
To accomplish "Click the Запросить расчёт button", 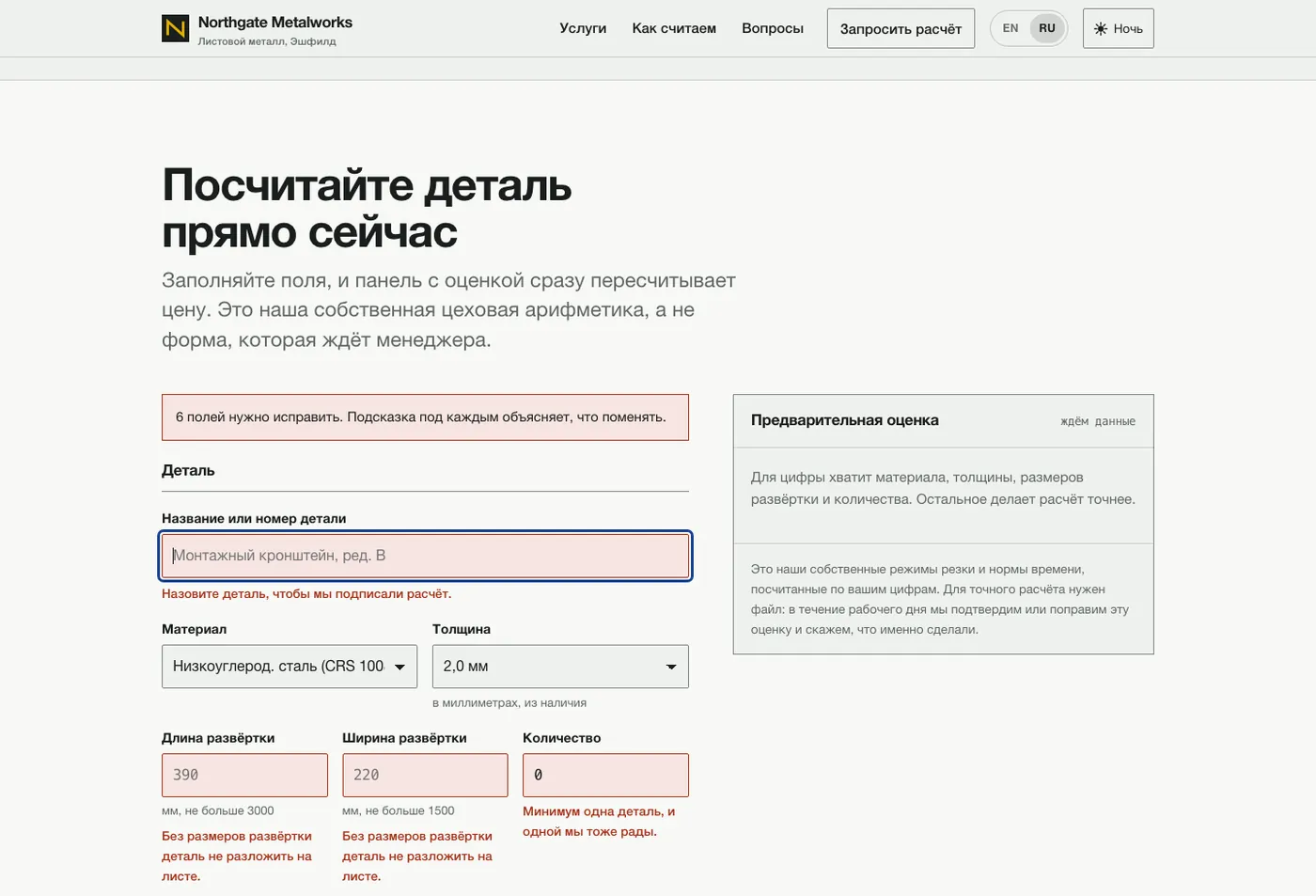I will tap(901, 28).
